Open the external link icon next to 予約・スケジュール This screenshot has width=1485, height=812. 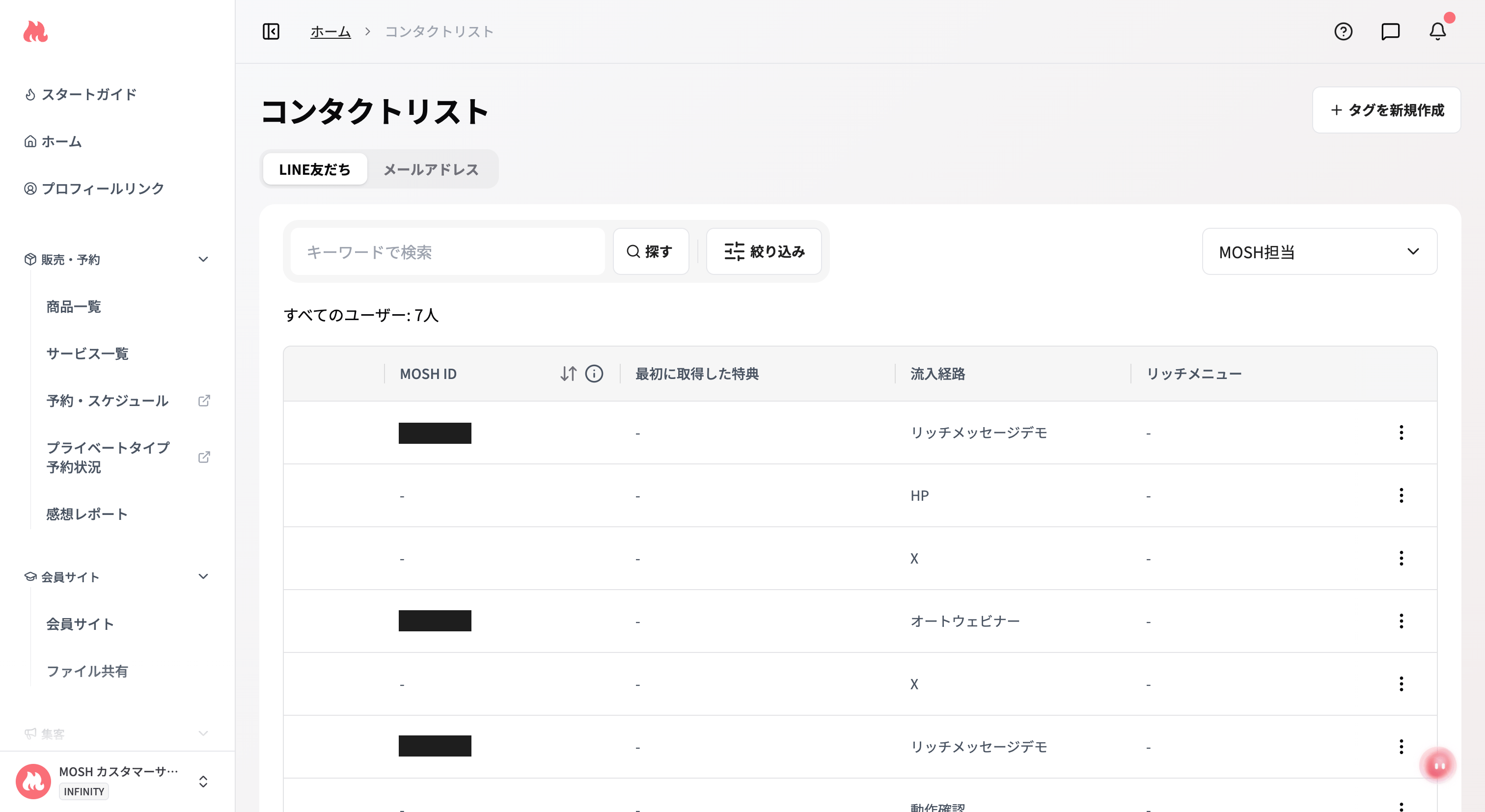coord(204,401)
